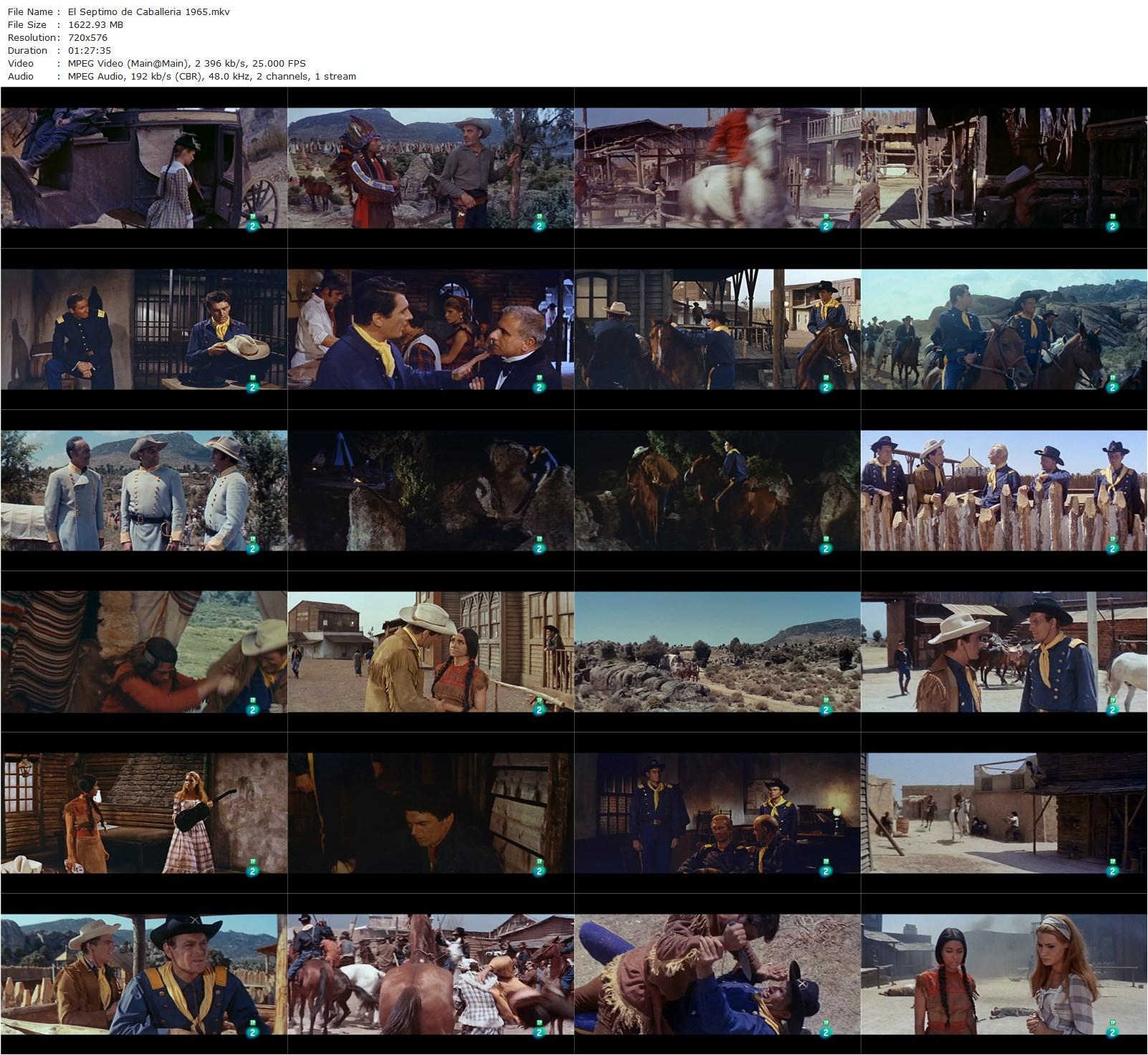The width and height of the screenshot is (1148, 1055).
Task: Click the MPEG Video codec info line
Action: [x=186, y=63]
